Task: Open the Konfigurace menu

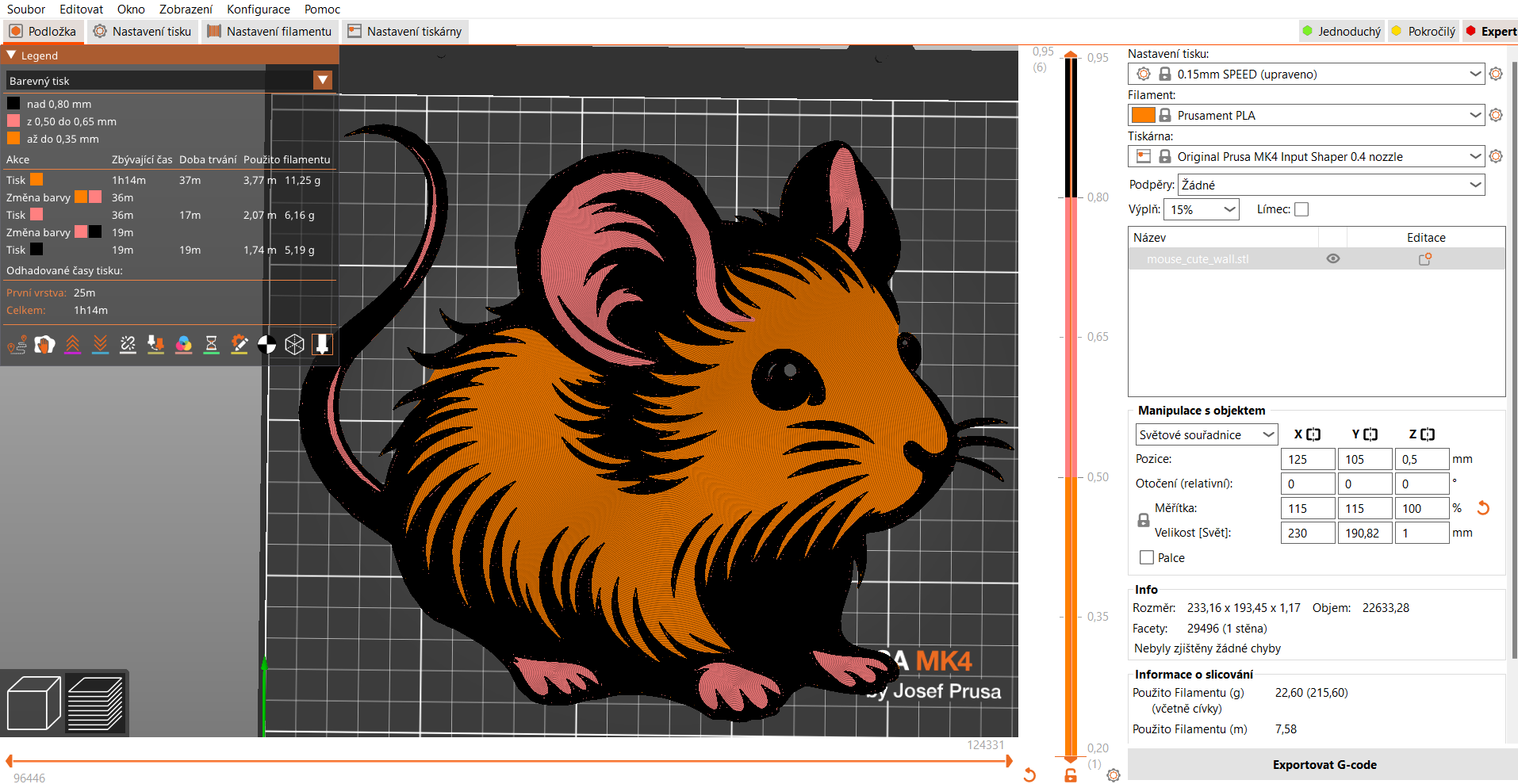Action: [259, 10]
